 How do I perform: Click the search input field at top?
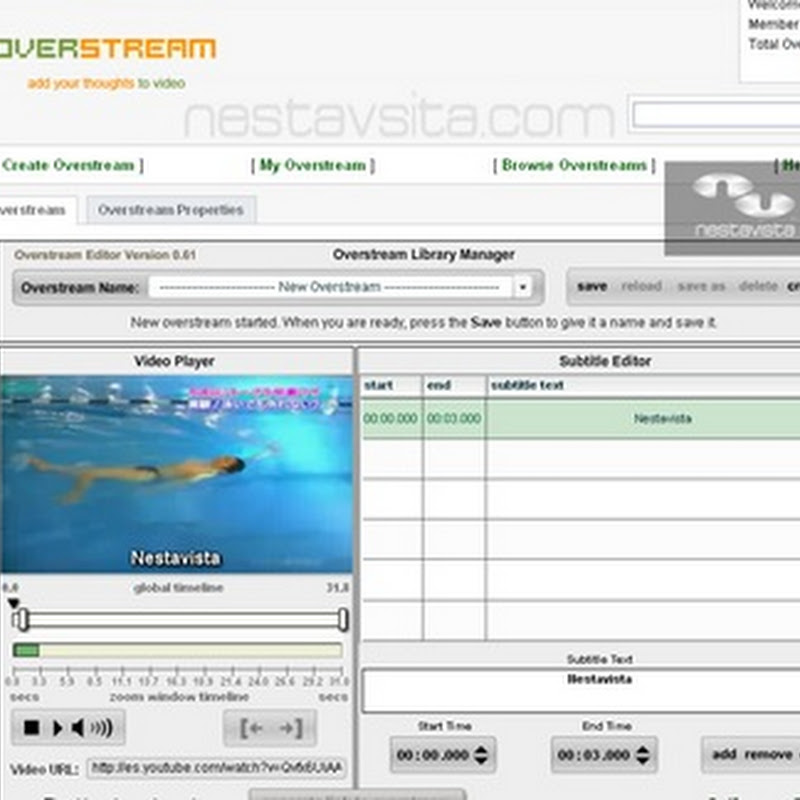coord(716,115)
